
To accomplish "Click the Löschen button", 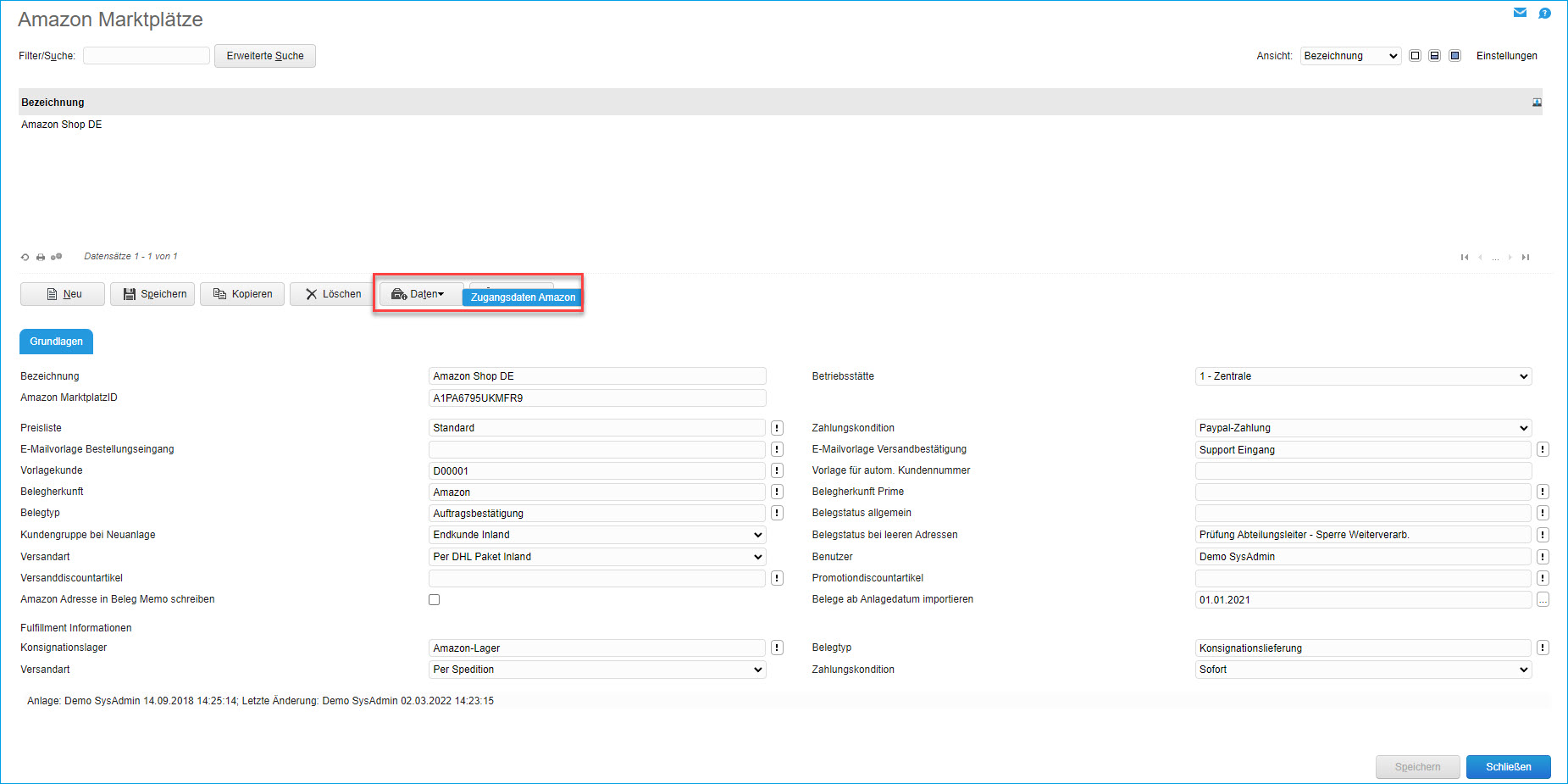I will tap(332, 294).
